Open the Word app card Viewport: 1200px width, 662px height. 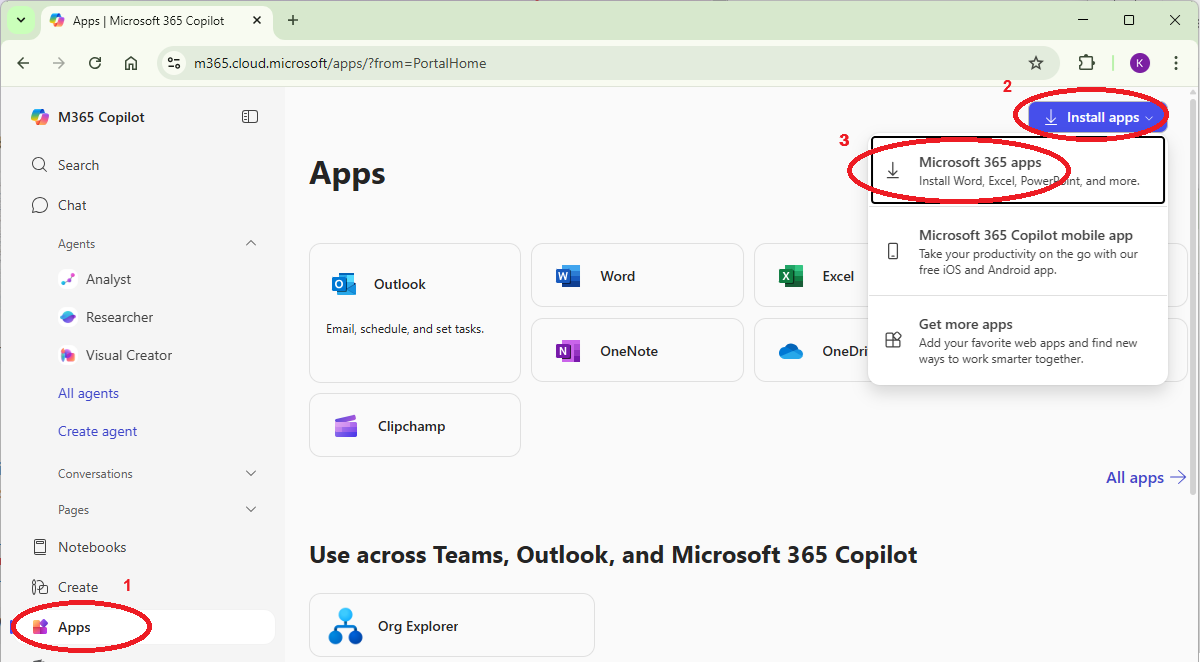637,276
